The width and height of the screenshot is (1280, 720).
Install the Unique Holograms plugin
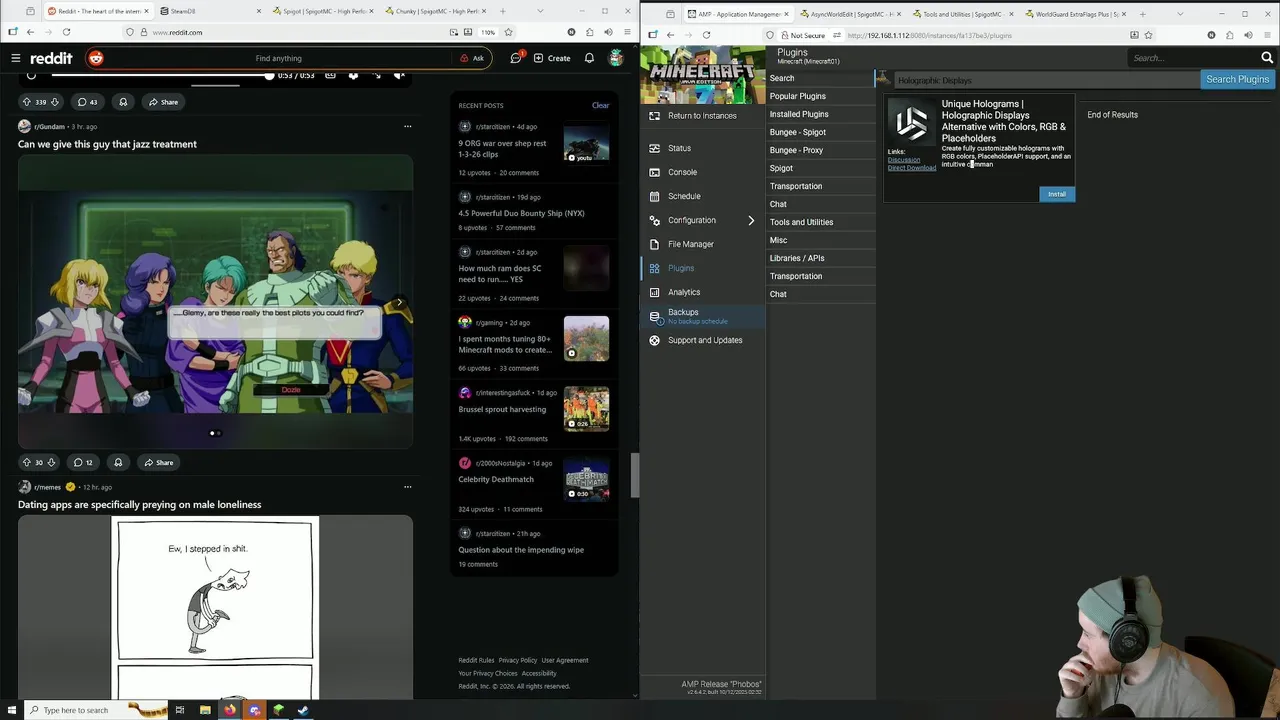tap(1057, 194)
